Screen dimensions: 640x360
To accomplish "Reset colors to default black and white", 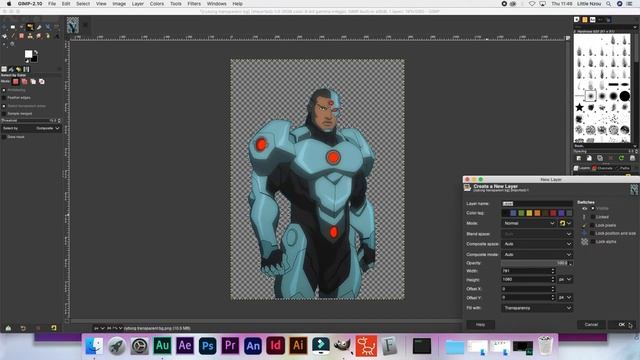I will (x=27, y=61).
